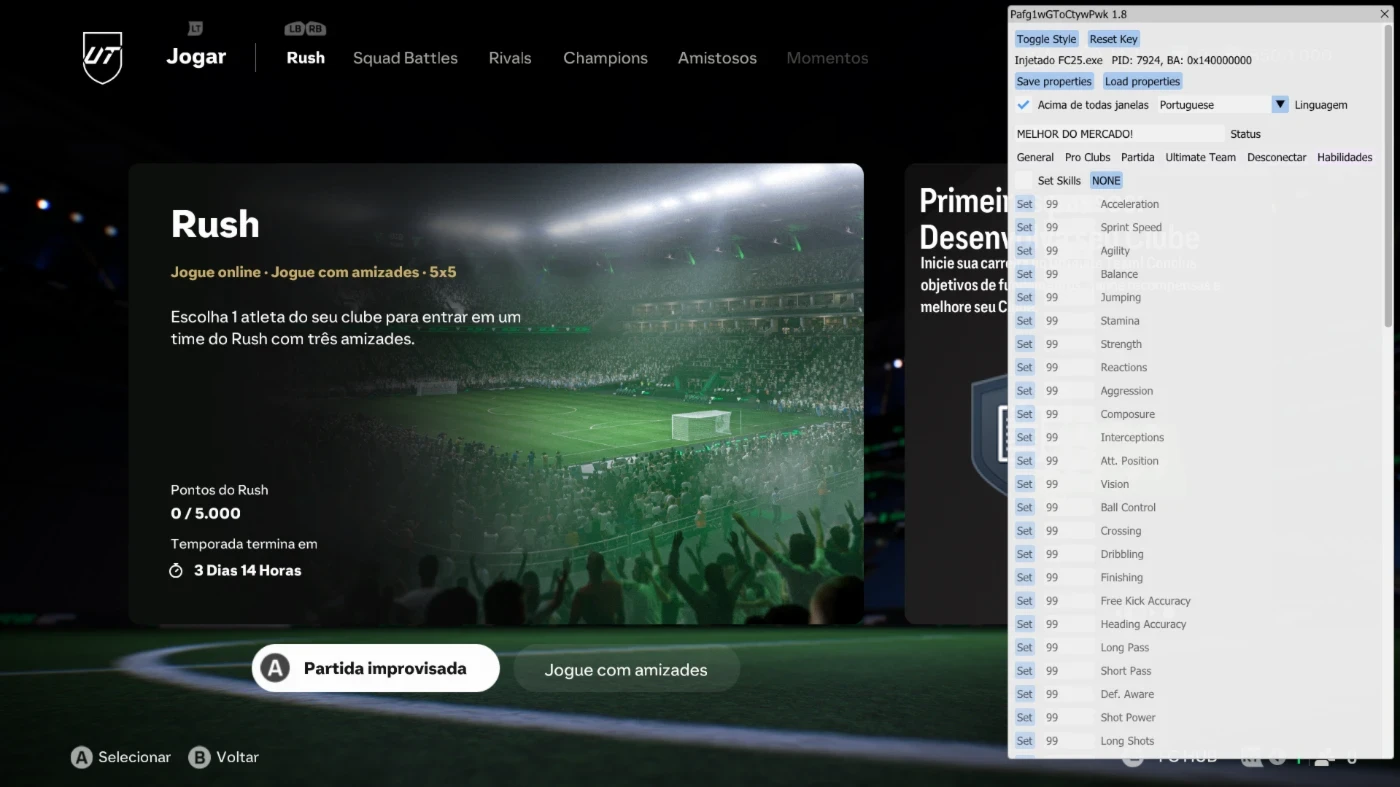The height and width of the screenshot is (787, 1400).
Task: Toggle the Acima de todas janelas checkbox
Action: tap(1023, 105)
